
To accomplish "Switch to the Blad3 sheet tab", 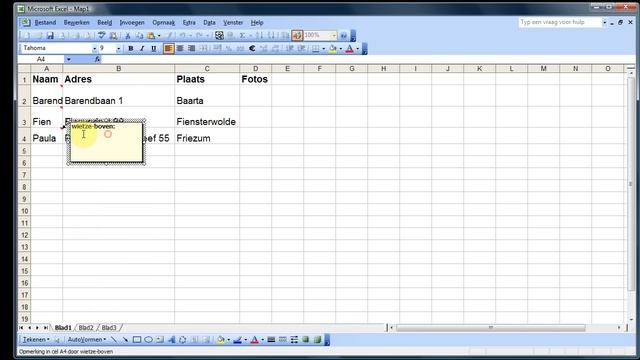I will [109, 328].
